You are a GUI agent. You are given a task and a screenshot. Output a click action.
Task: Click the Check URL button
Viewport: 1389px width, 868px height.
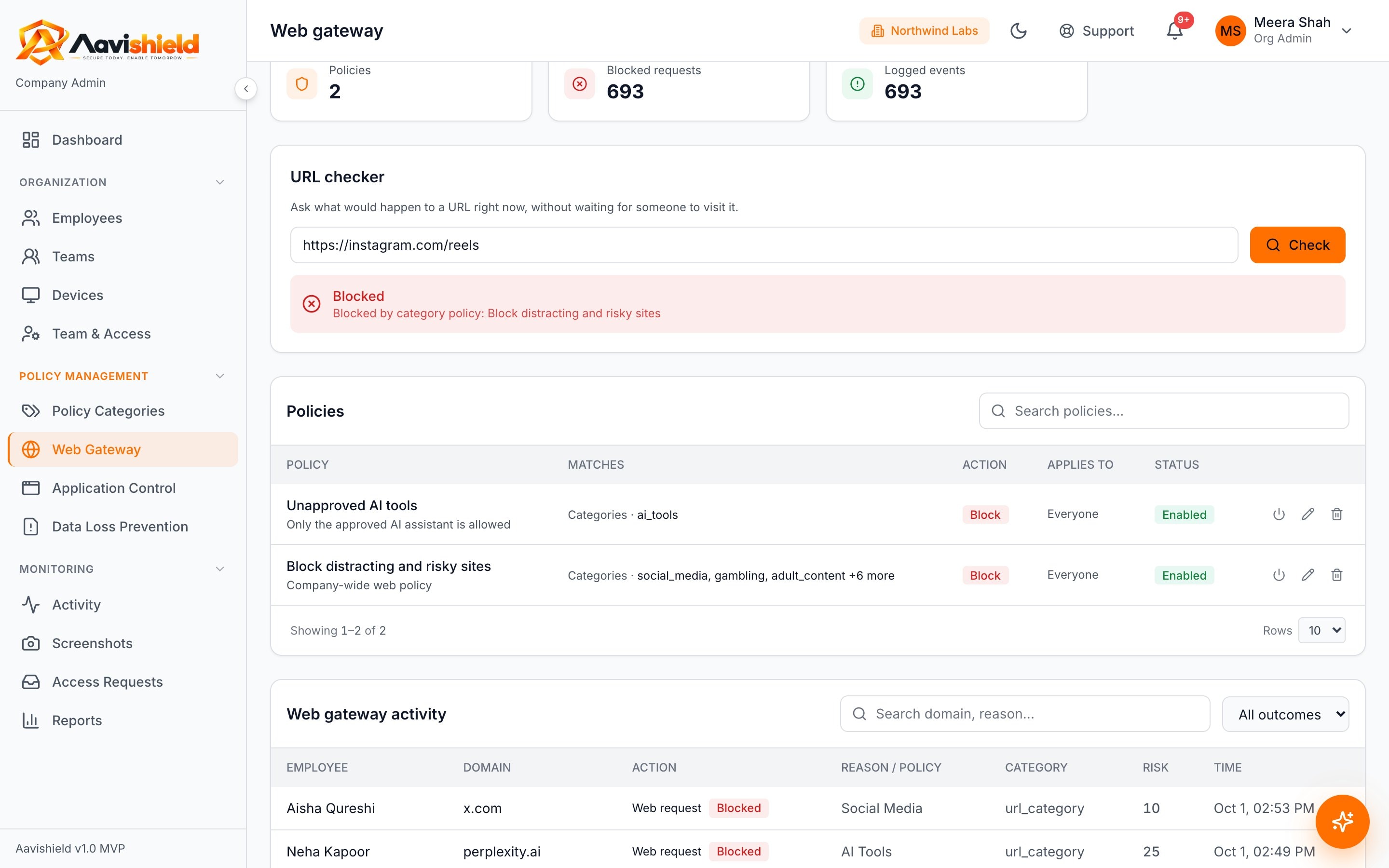pos(1297,245)
